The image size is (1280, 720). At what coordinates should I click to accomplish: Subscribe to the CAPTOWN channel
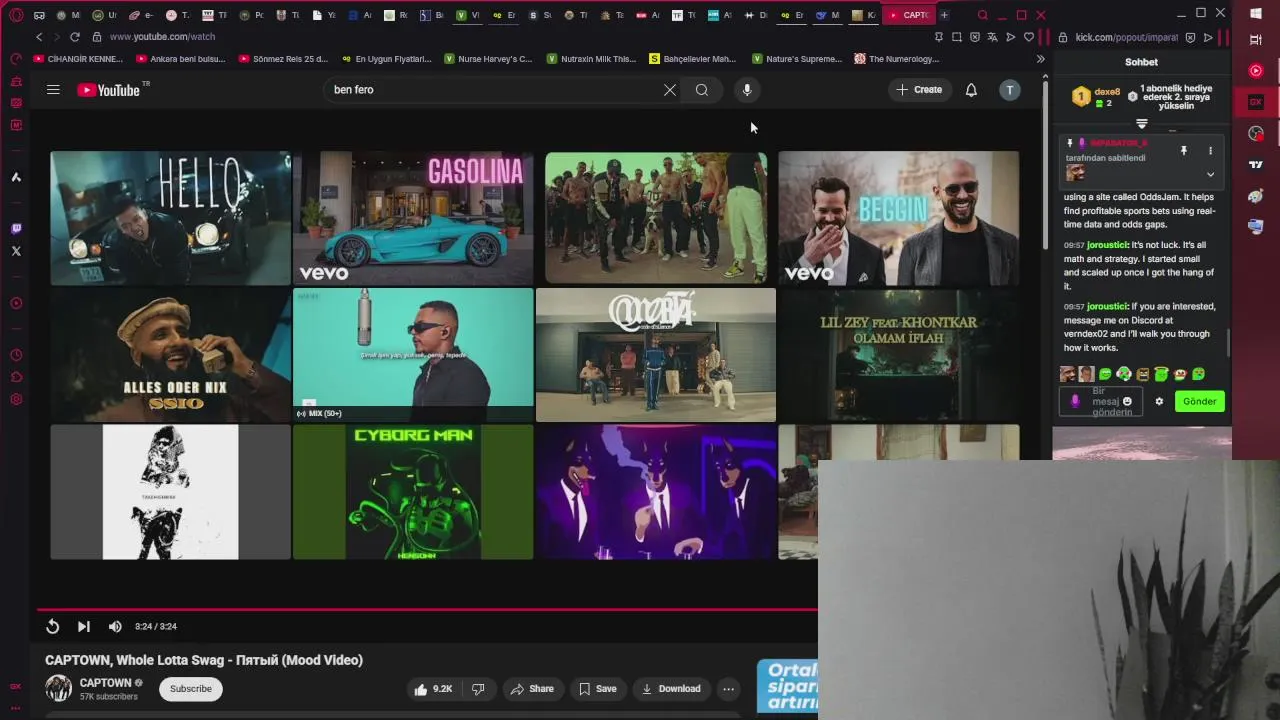point(191,689)
